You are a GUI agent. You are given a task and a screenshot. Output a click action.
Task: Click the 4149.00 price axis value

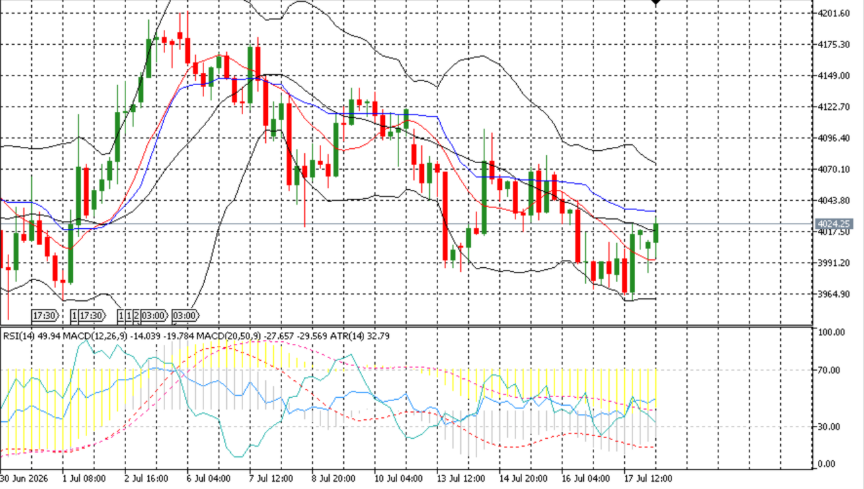coord(834,76)
